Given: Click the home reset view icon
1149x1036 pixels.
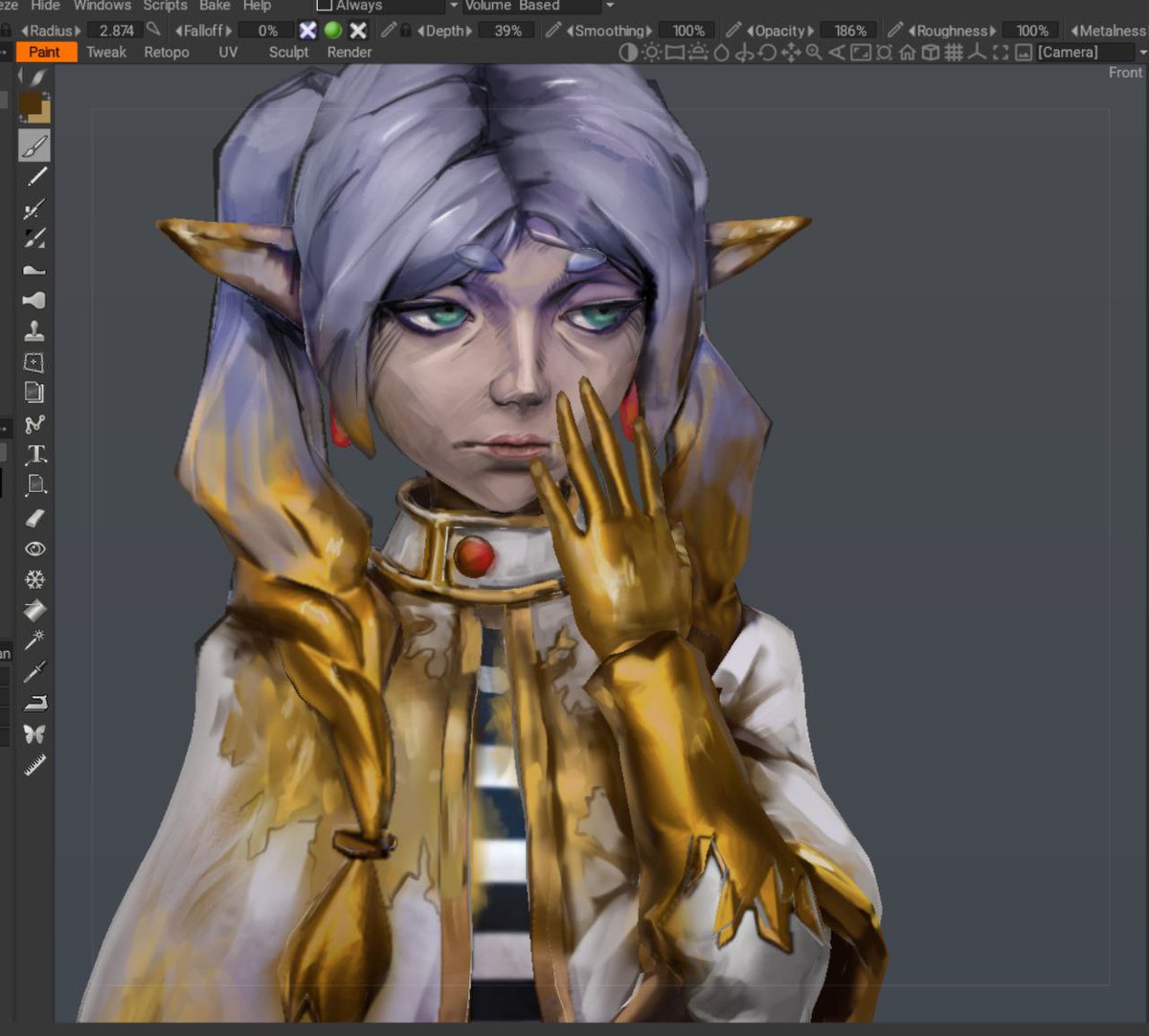Looking at the screenshot, I should (x=907, y=53).
